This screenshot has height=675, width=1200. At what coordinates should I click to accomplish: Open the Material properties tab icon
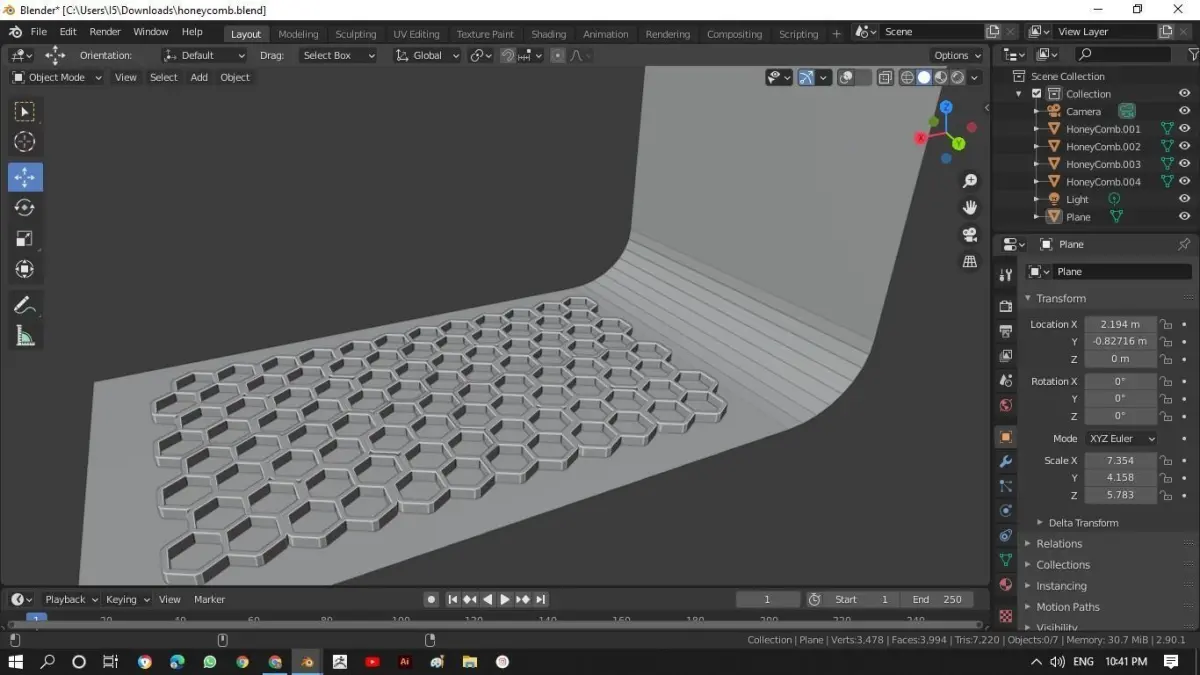tap(1006, 585)
